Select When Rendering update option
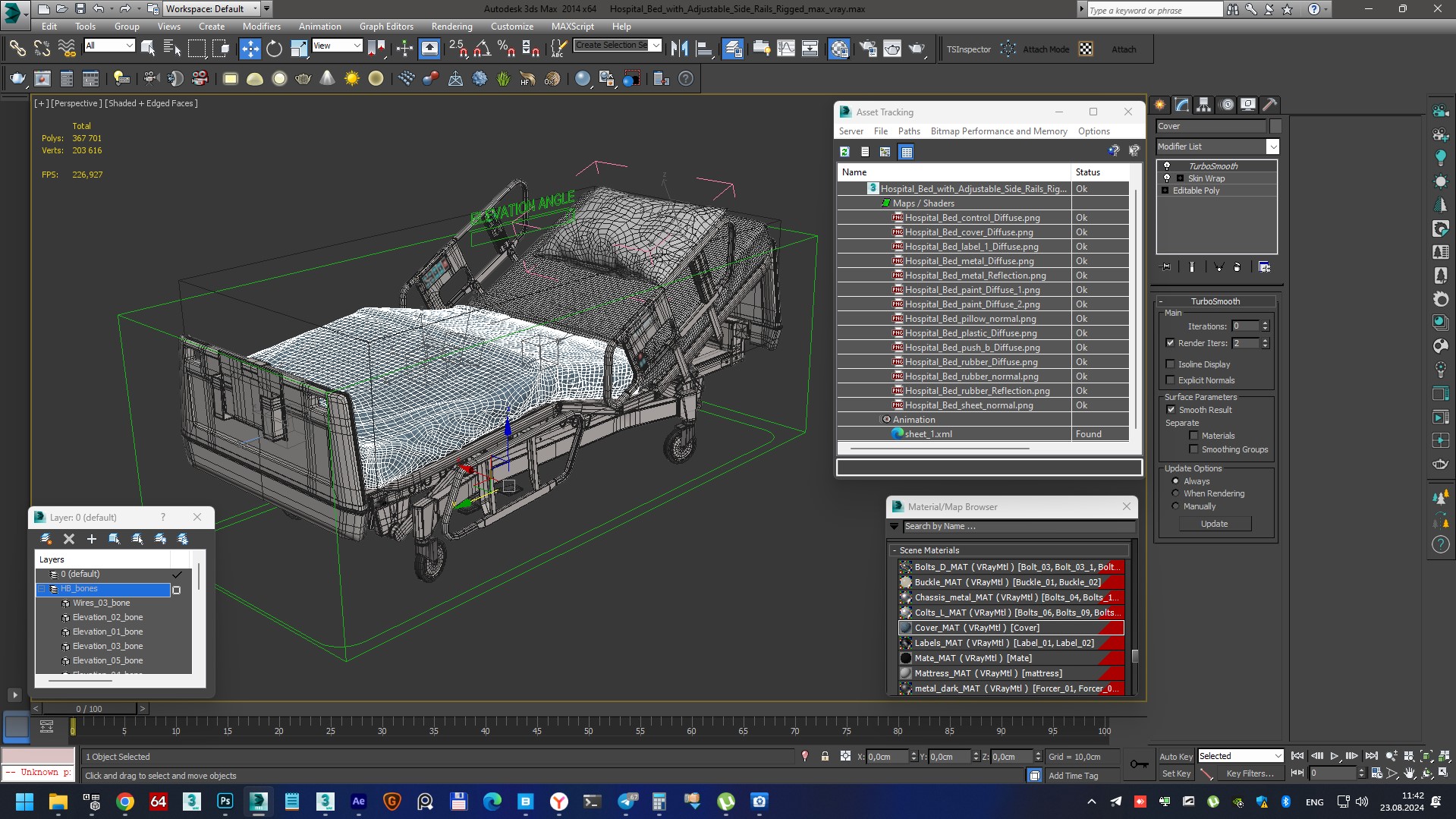The image size is (1456, 819). point(1176,493)
